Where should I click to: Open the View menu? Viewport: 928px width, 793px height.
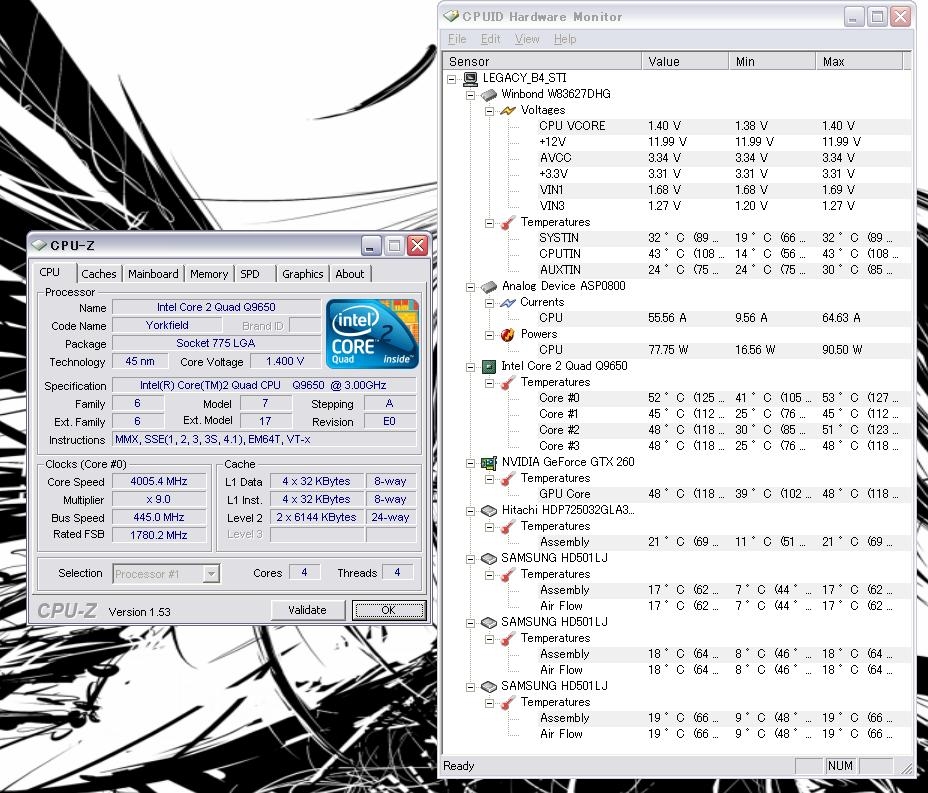click(x=527, y=39)
